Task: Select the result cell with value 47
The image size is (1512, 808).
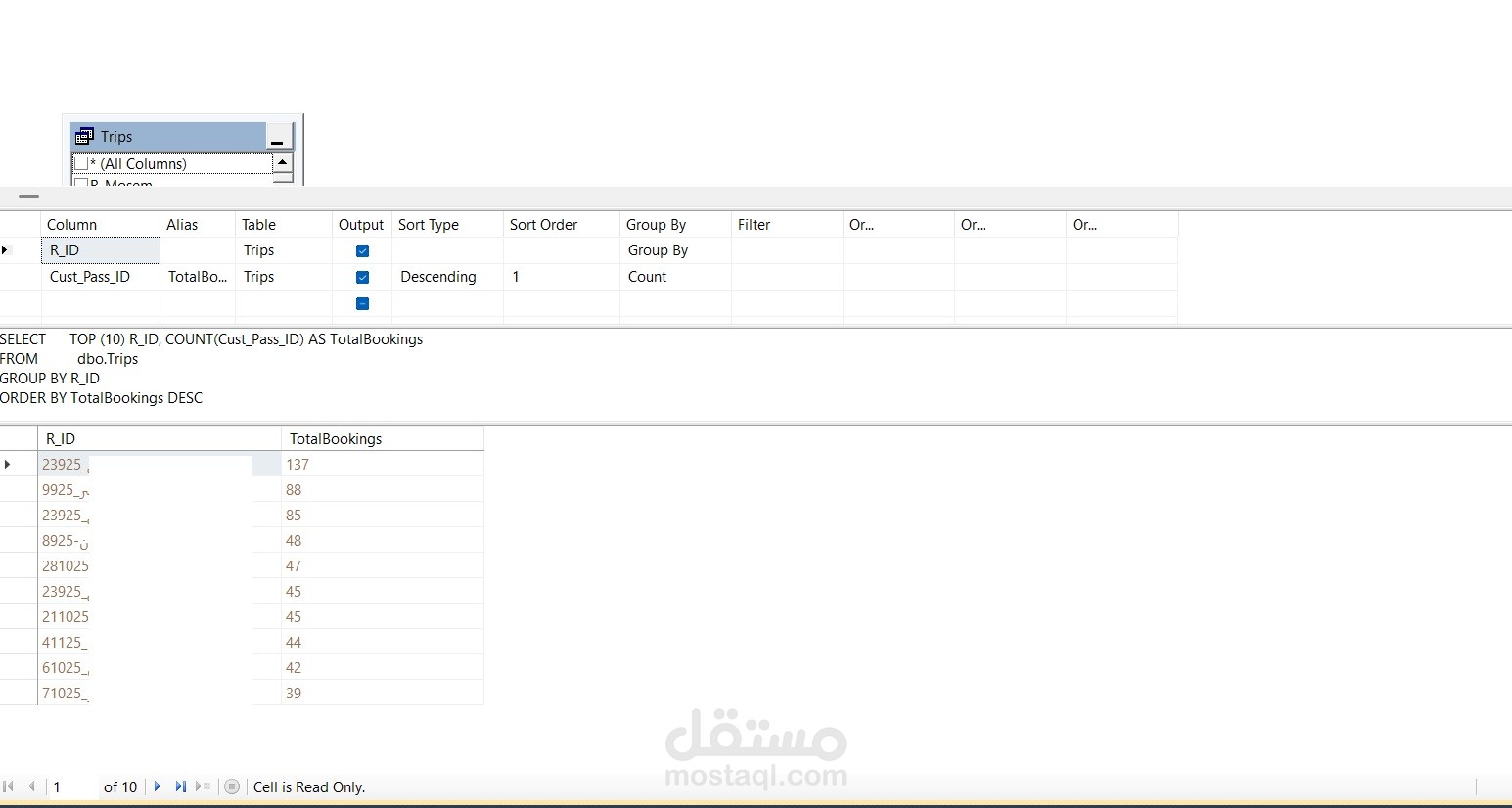Action: click(383, 566)
